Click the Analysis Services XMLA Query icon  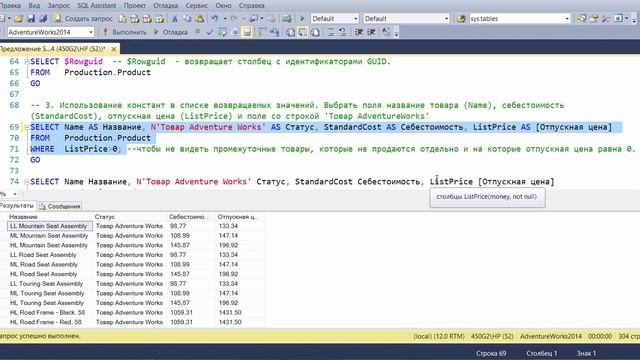click(x=160, y=19)
